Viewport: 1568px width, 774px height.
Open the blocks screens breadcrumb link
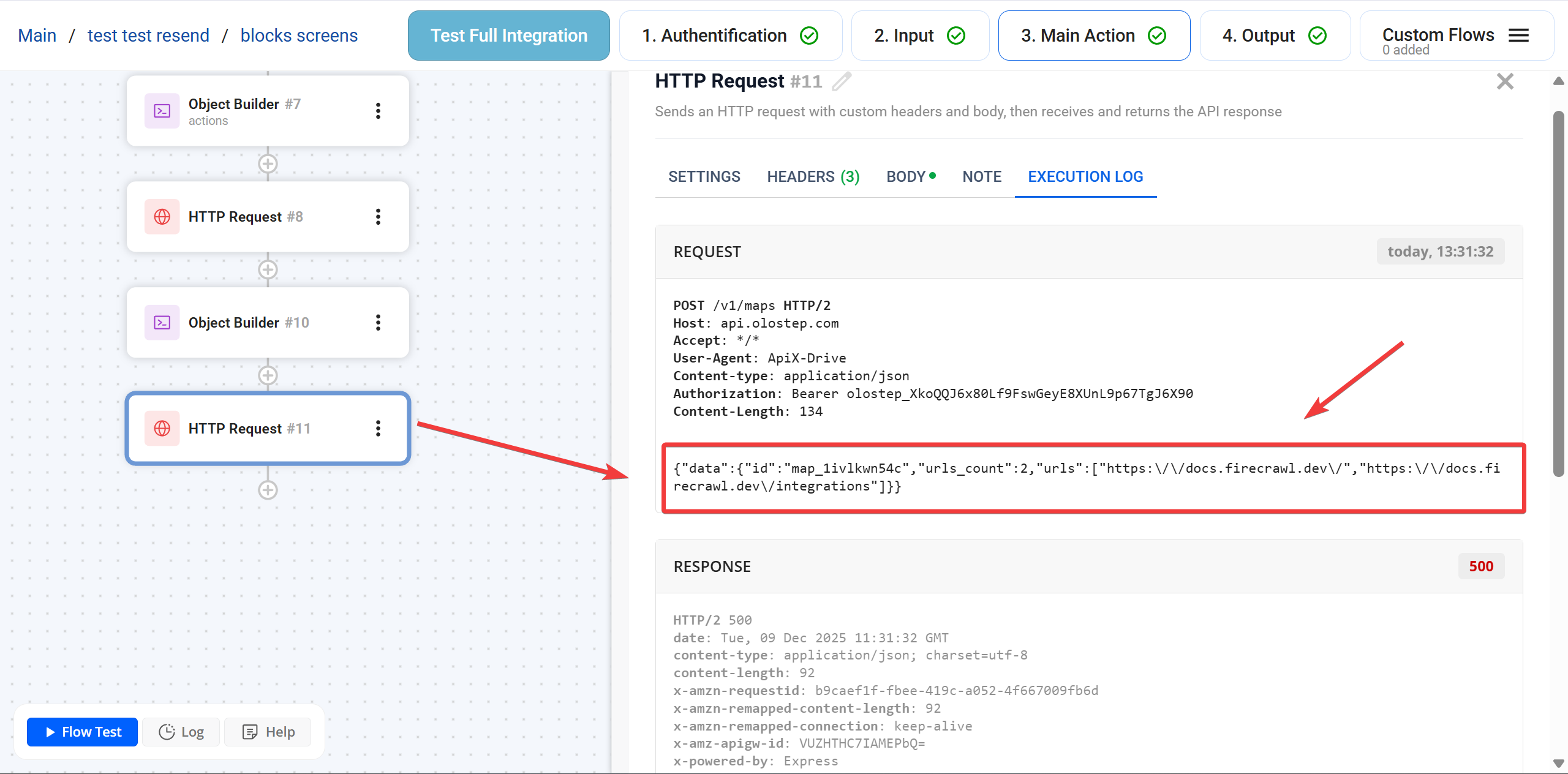pyautogui.click(x=299, y=36)
